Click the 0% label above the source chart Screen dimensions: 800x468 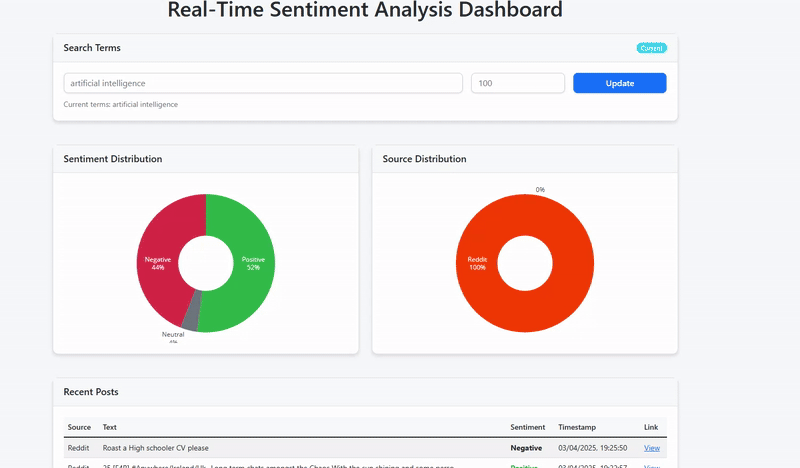[540, 189]
